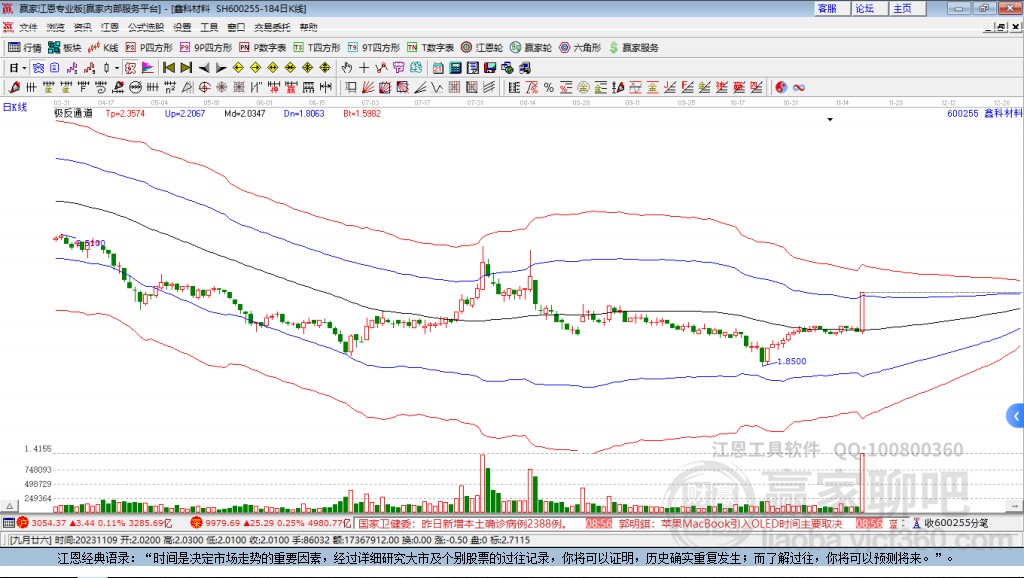Toggle the highlighted blue pattern button

click(38, 68)
